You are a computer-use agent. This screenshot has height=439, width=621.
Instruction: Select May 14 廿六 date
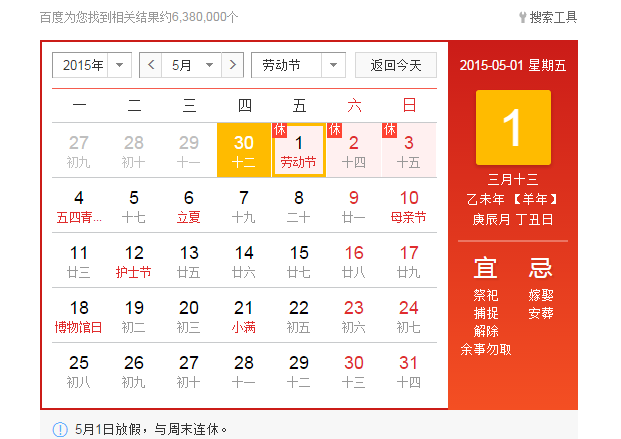pyautogui.click(x=244, y=260)
